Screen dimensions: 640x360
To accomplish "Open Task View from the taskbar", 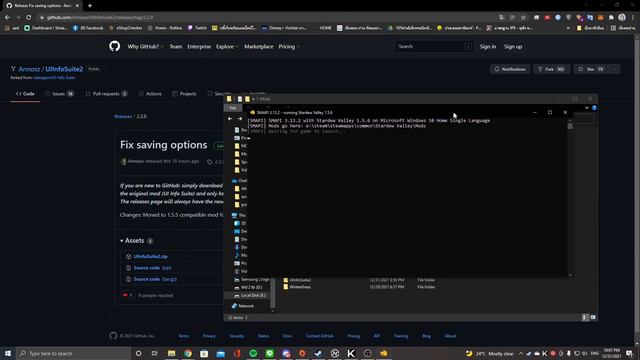I will pyautogui.click(x=155, y=353).
